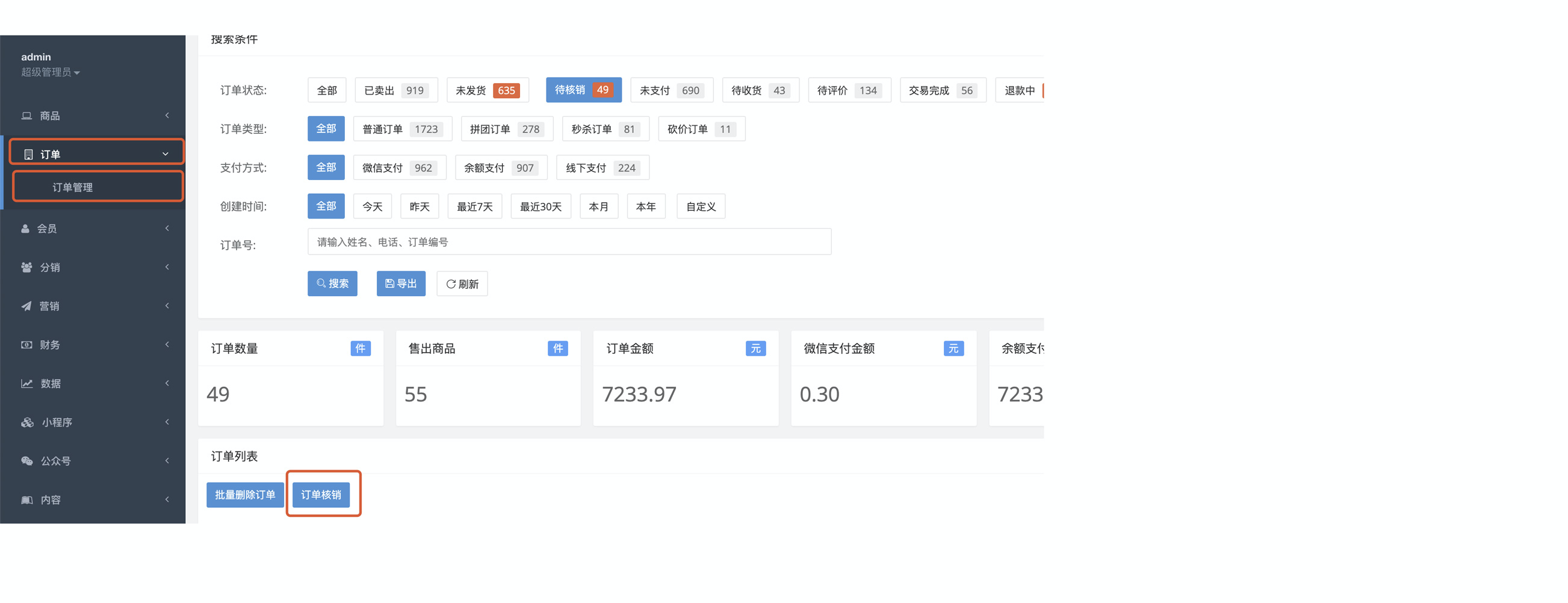Select 全部 in 创建时间 filter

coord(326,206)
